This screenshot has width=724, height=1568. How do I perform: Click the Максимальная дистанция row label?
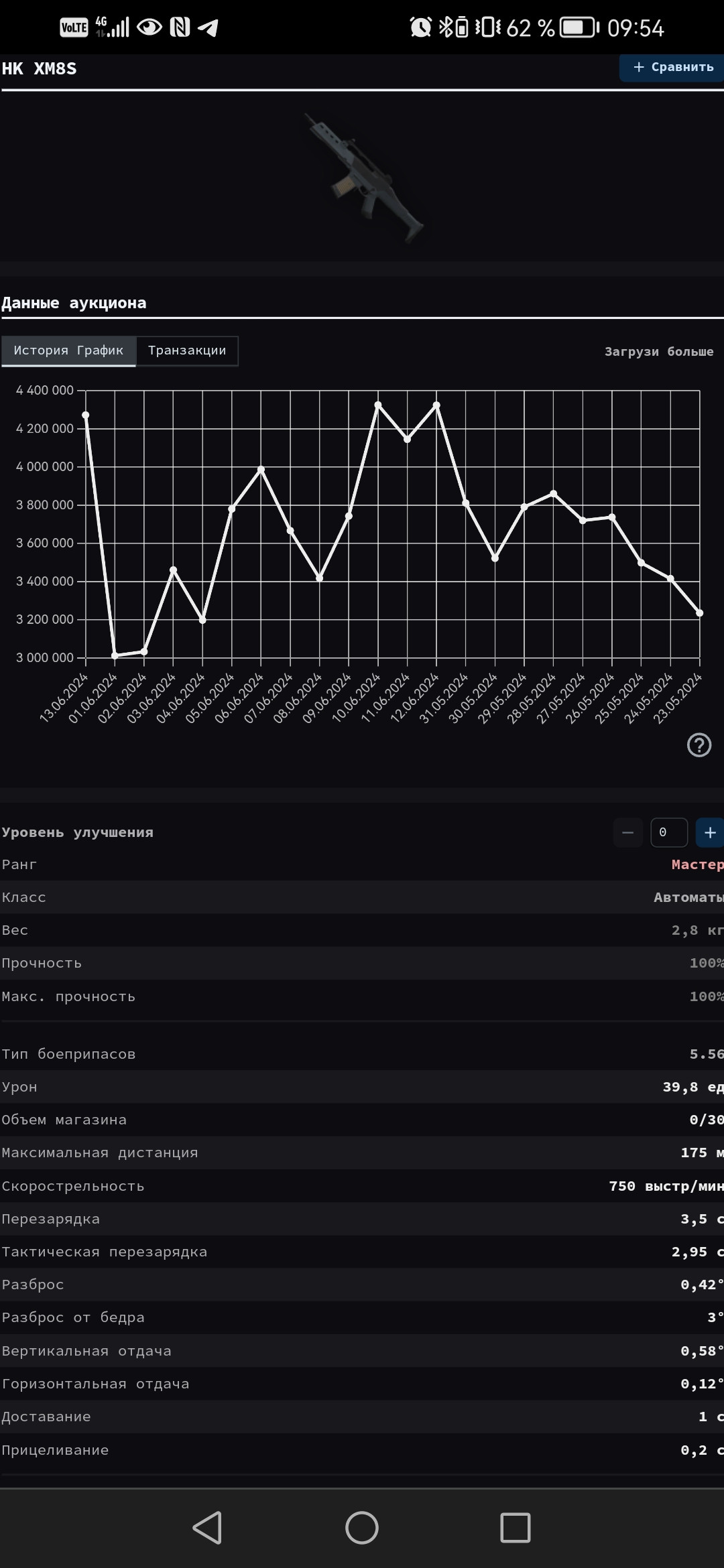(x=100, y=1153)
